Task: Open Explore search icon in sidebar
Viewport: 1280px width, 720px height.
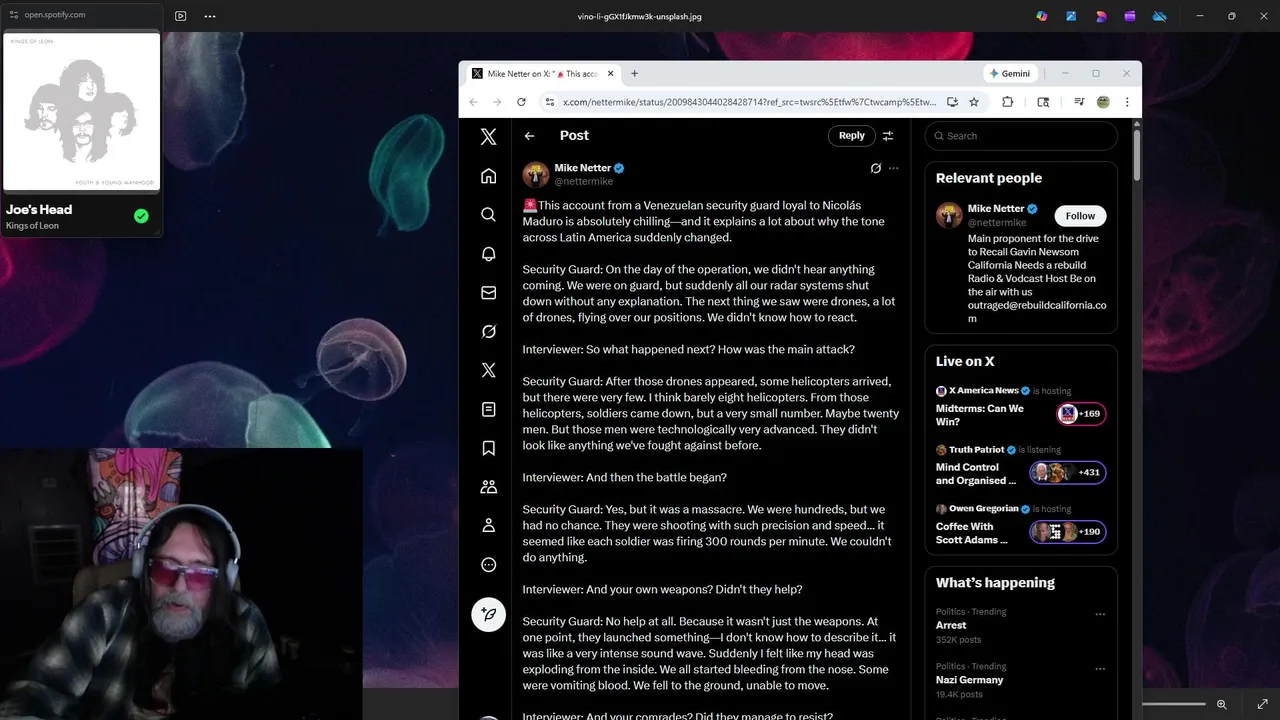Action: [x=488, y=215]
